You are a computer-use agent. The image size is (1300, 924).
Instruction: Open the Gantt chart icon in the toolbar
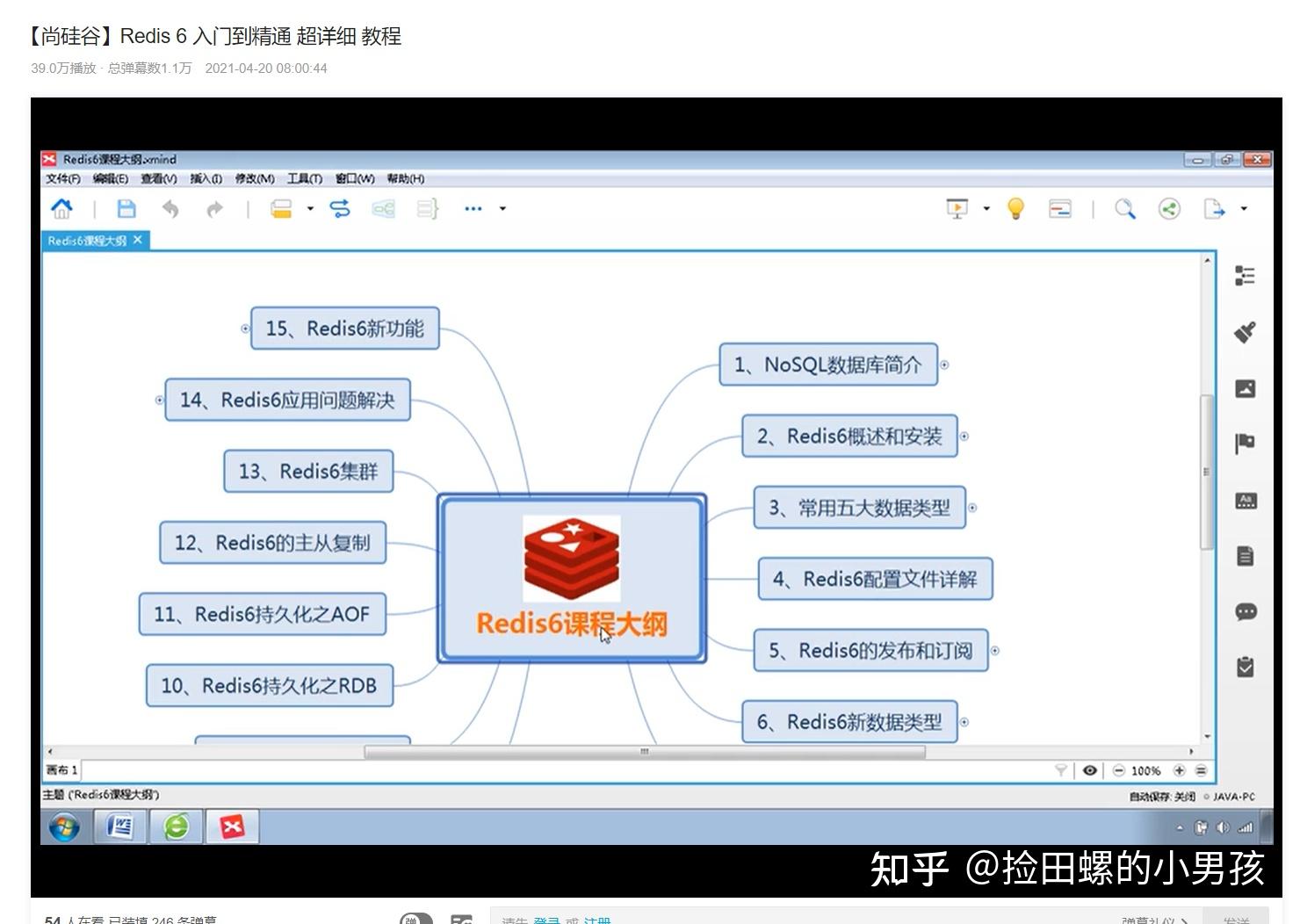point(1060,209)
